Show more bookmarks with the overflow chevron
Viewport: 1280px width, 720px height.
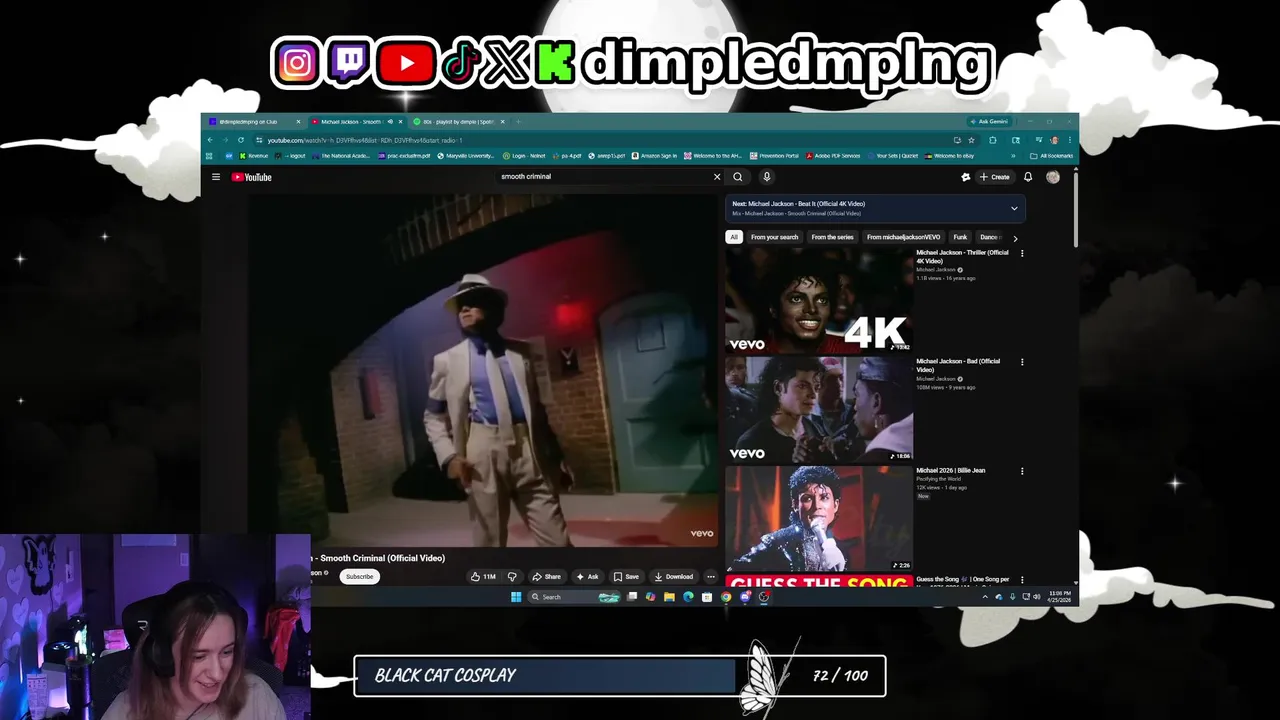(1013, 156)
